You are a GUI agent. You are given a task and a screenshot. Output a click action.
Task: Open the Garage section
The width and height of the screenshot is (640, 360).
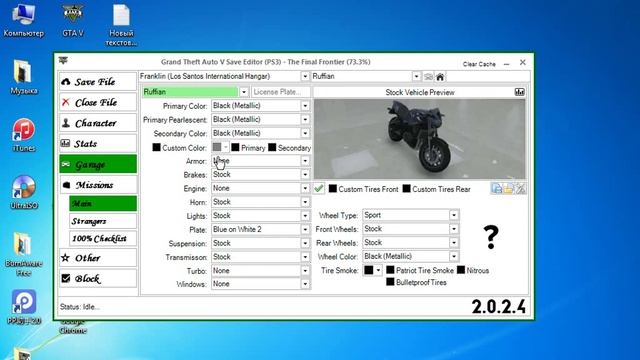point(98,164)
